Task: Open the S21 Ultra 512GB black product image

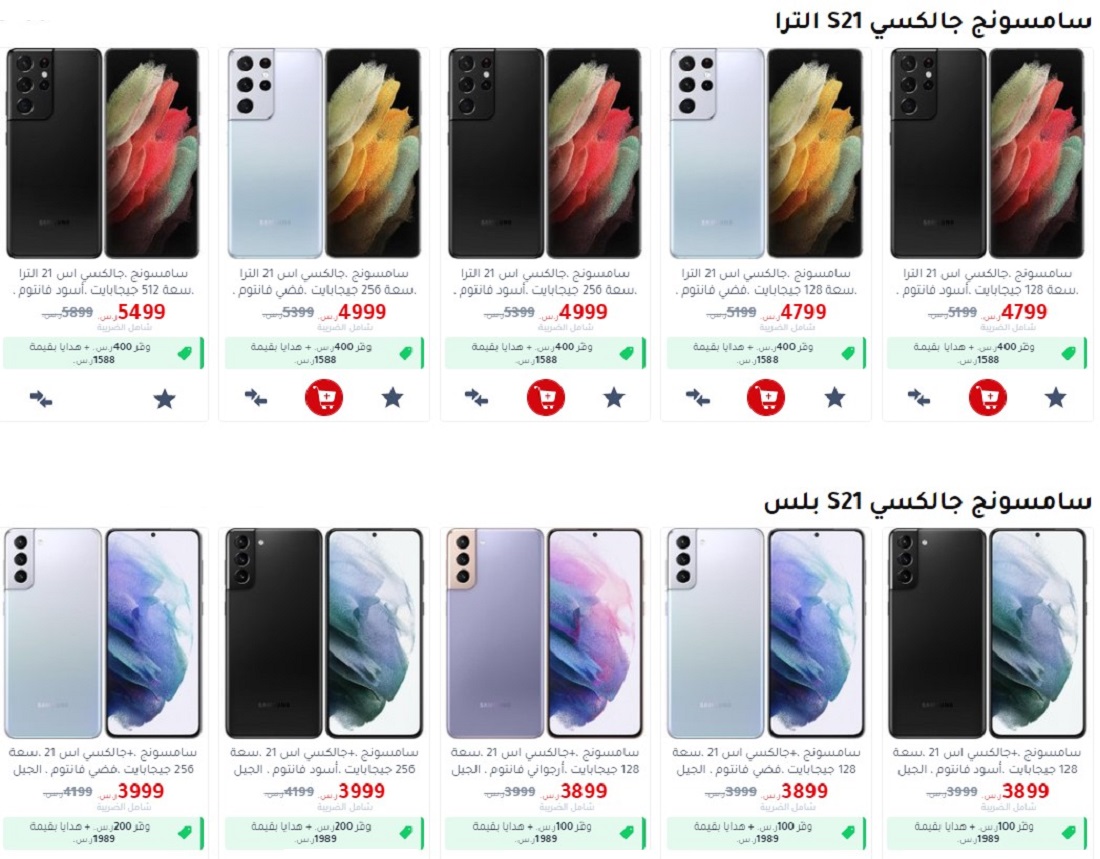Action: click(x=102, y=153)
